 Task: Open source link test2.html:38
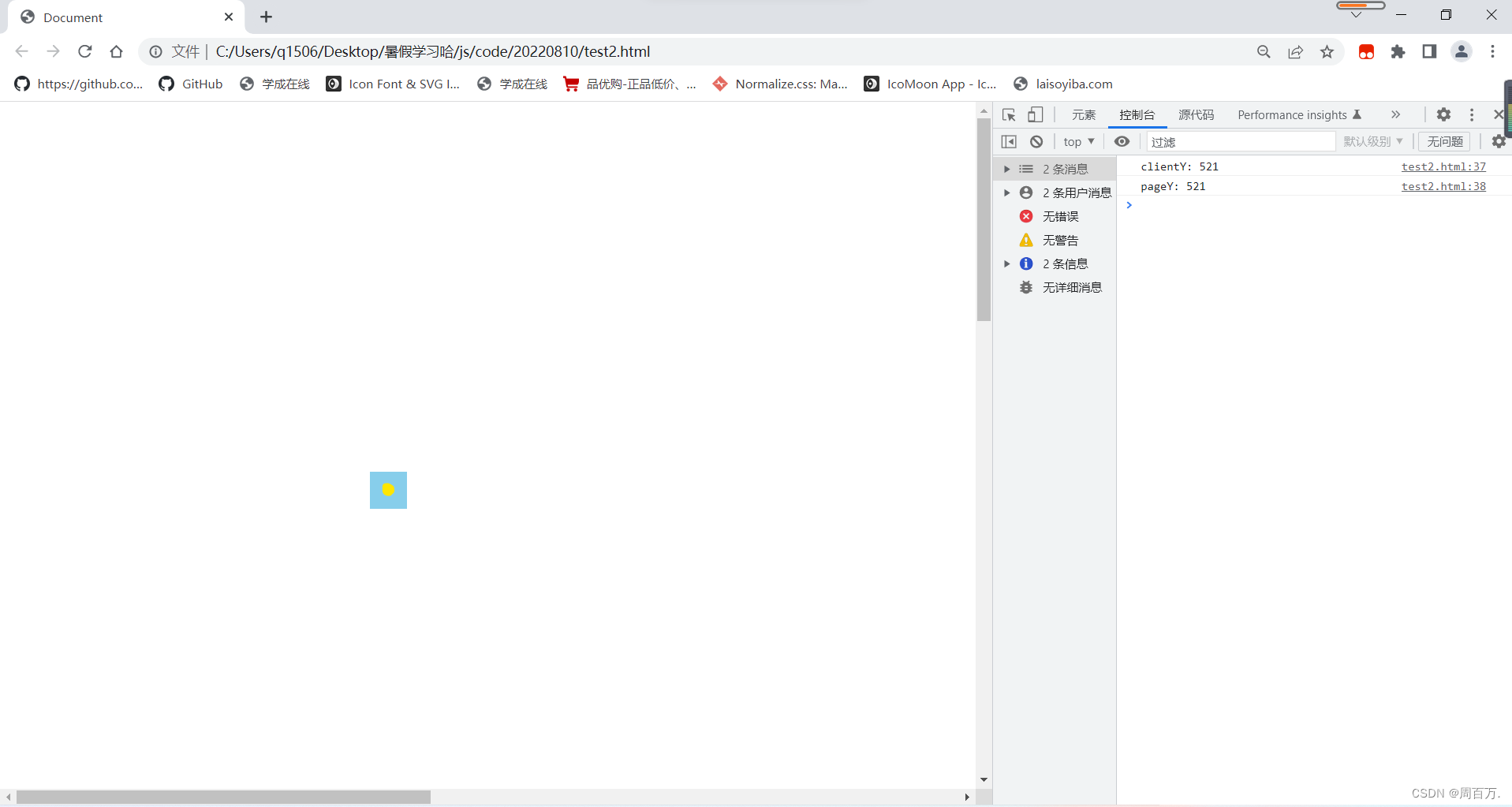1443,186
